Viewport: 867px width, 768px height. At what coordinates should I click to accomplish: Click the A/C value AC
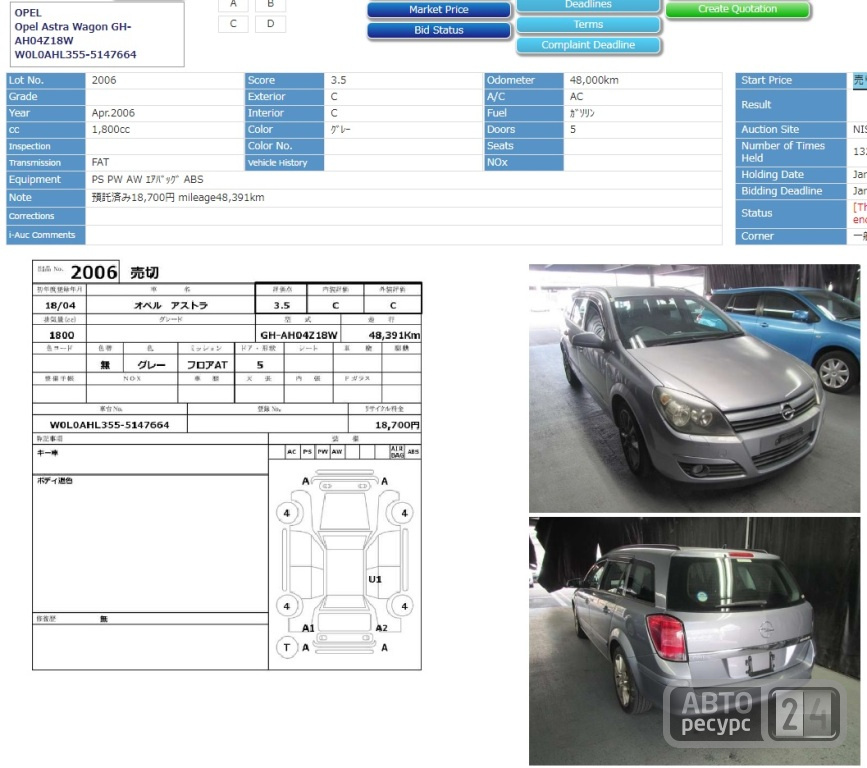point(576,97)
